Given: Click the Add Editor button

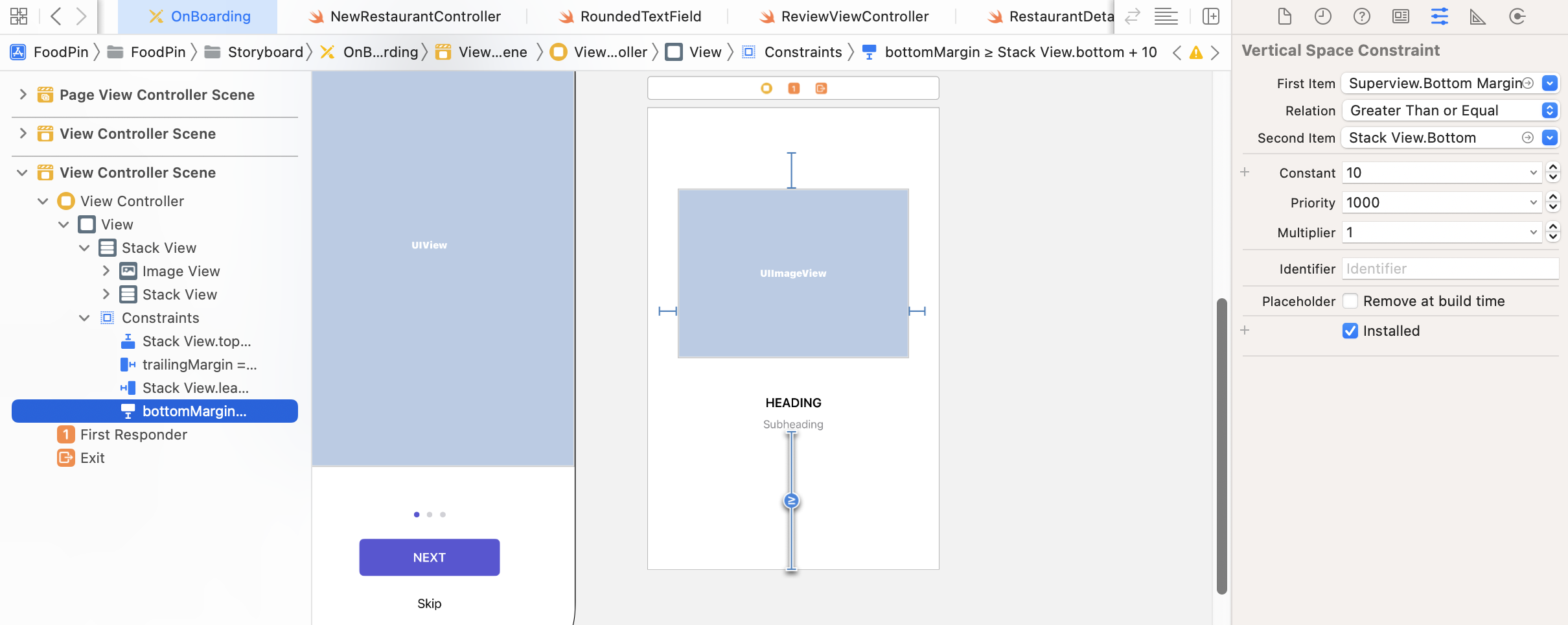Looking at the screenshot, I should click(1210, 16).
